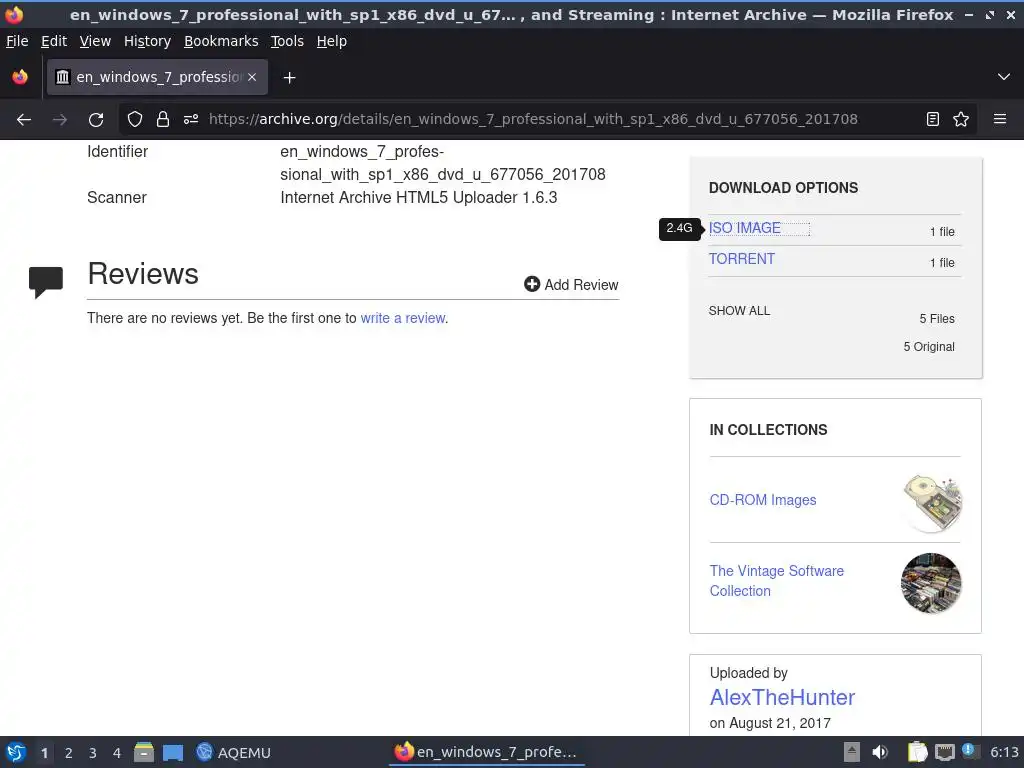Click the show desktop taskbar icon
This screenshot has height=768, width=1024.
pyautogui.click(x=173, y=752)
